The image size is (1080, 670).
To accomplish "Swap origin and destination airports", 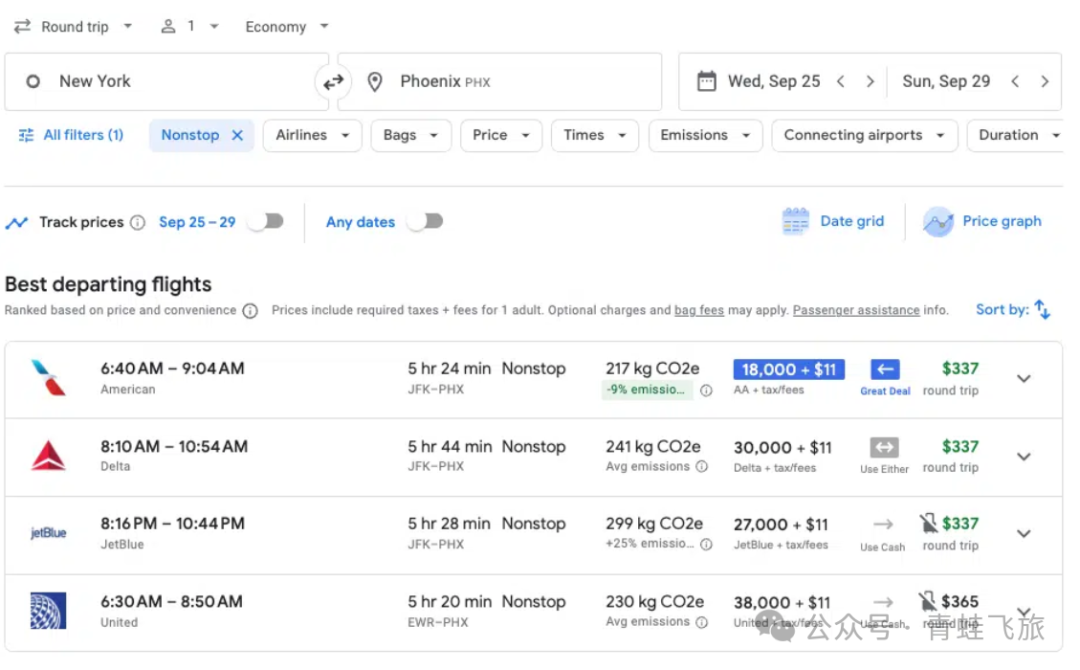I will point(333,82).
